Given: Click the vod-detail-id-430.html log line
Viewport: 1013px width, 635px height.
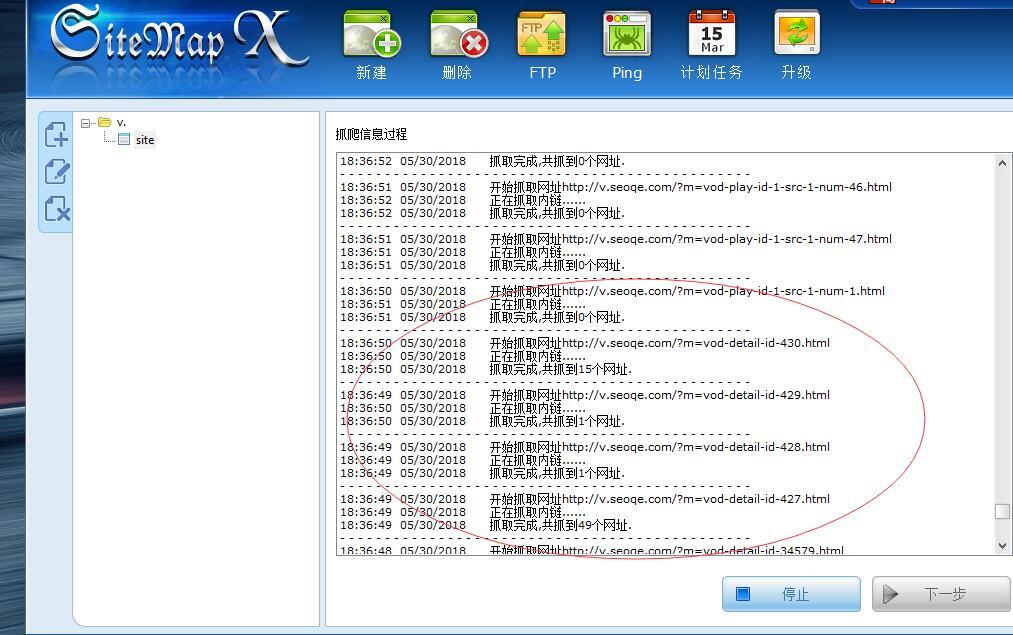Looking at the screenshot, I should [585, 343].
